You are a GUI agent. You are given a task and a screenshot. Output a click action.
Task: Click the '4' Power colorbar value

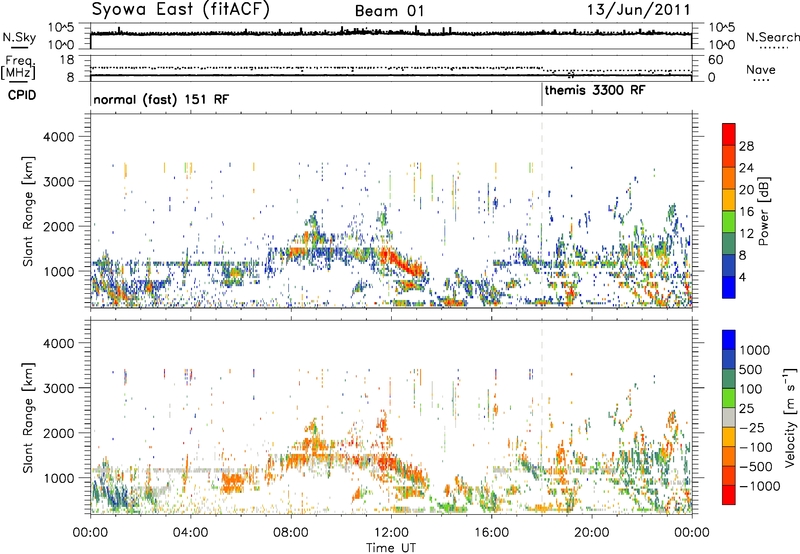[743, 278]
